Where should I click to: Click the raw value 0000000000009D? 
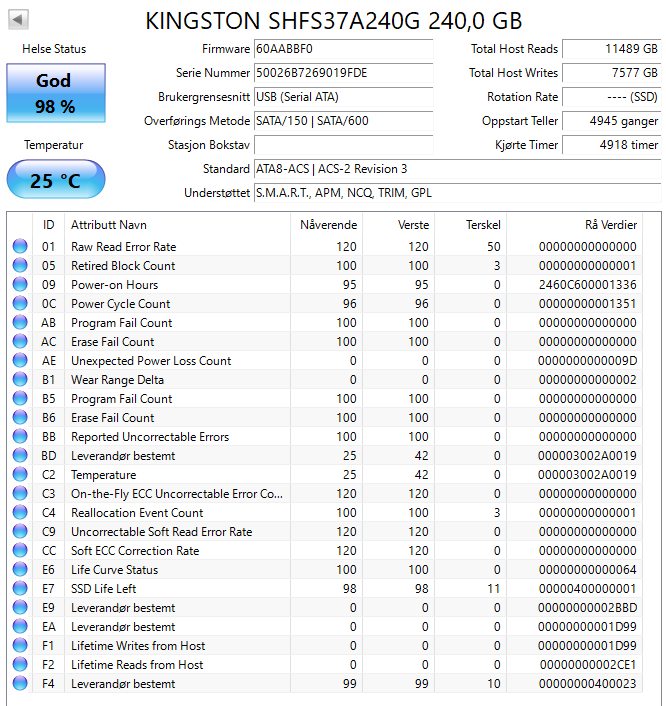[587, 361]
